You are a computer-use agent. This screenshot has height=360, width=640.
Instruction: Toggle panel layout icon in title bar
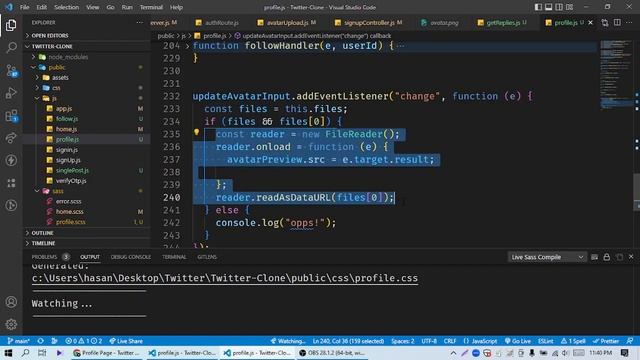tap(549, 7)
